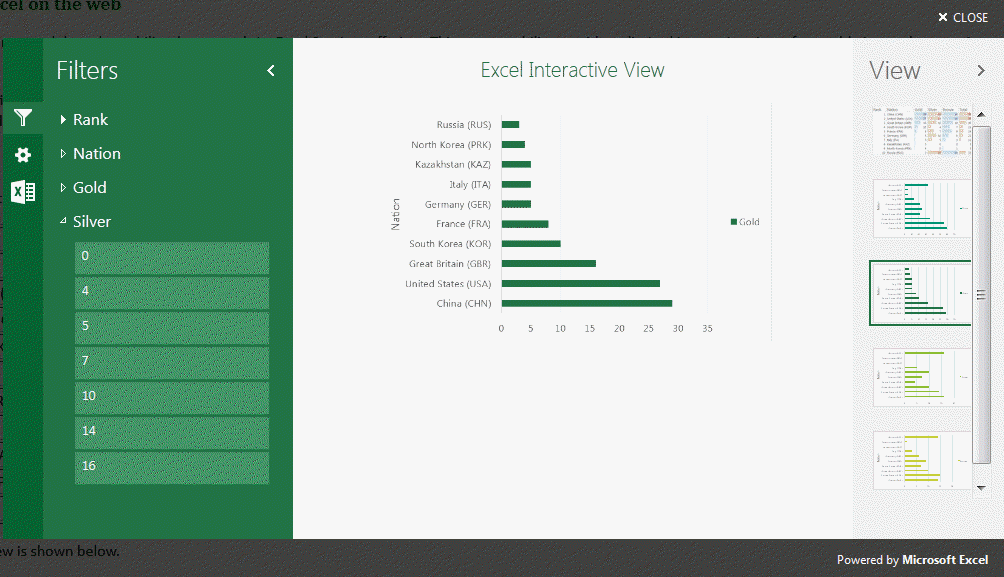
Task: Collapse the Filters panel with the chevron
Action: (270, 71)
